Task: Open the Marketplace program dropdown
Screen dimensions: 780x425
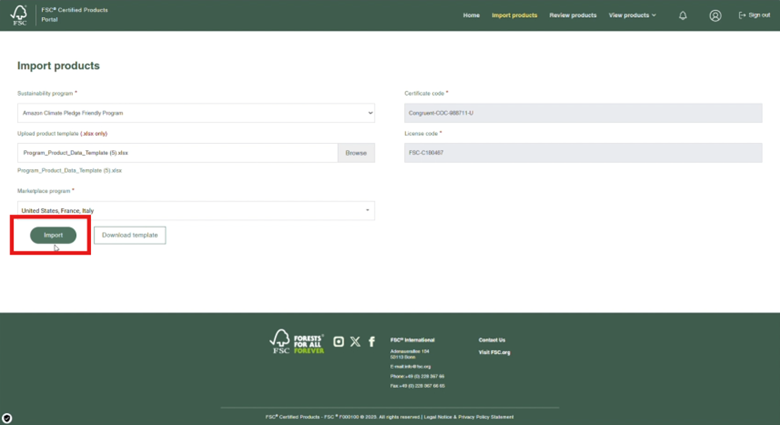Action: (196, 211)
